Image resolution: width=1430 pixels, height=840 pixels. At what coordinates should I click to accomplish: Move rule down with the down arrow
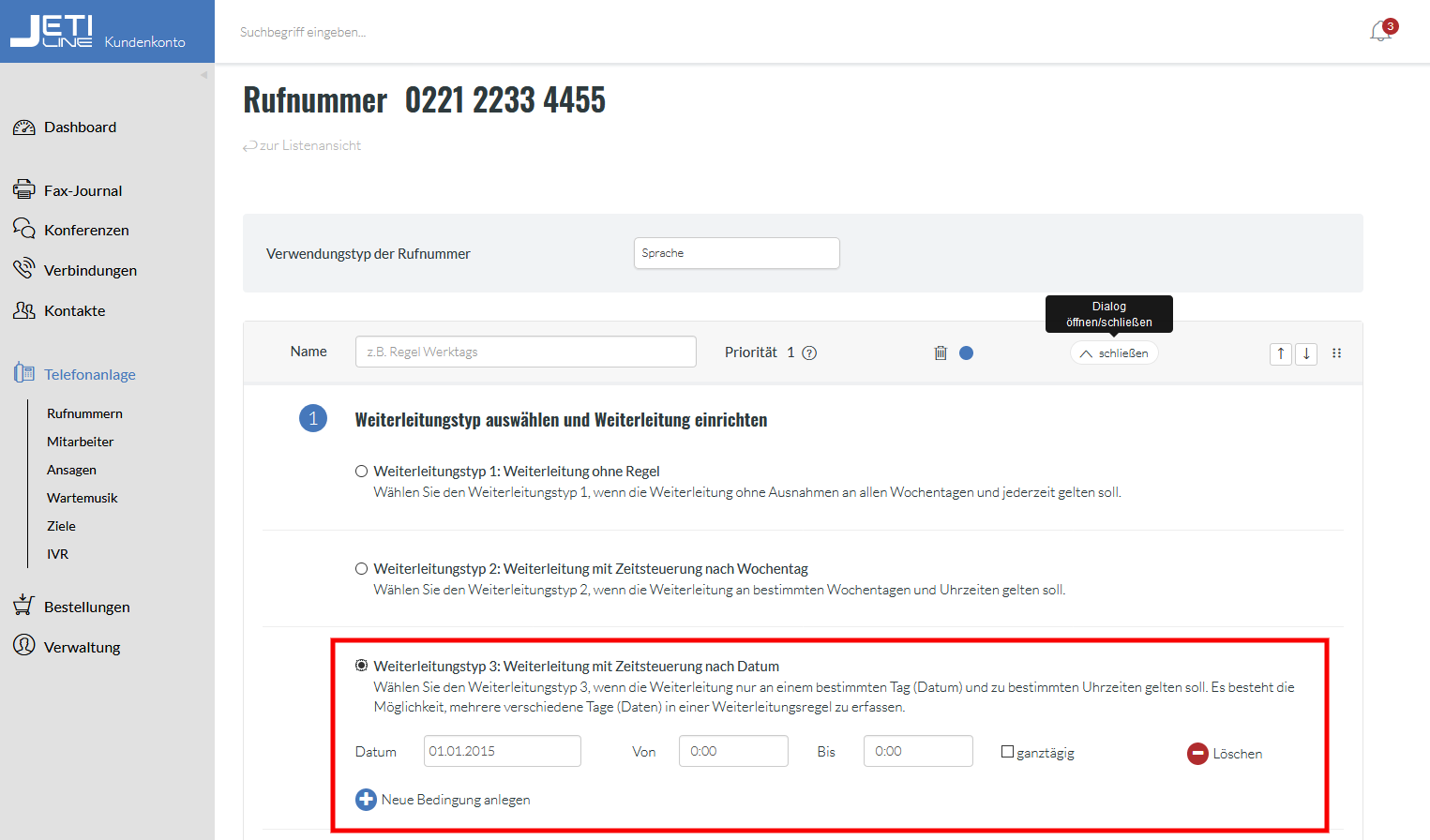(x=1306, y=353)
